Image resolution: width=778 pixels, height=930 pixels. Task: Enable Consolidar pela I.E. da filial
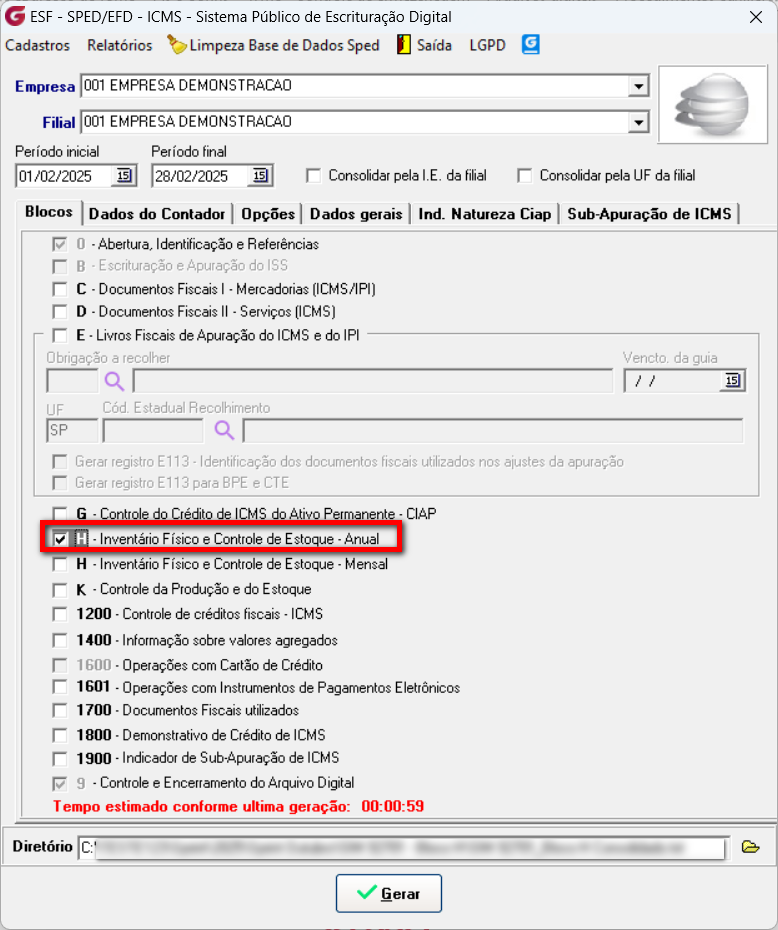coord(313,176)
